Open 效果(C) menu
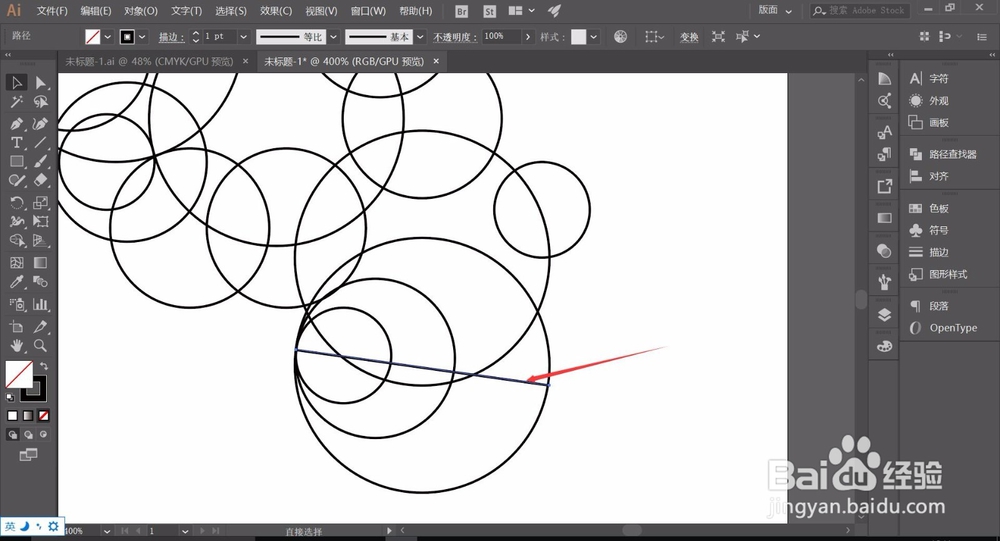This screenshot has width=1000, height=541. pyautogui.click(x=276, y=11)
